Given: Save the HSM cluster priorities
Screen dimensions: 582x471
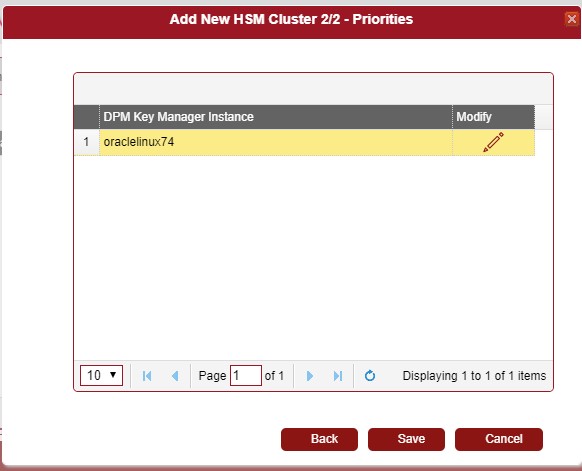Looking at the screenshot, I should (406, 439).
